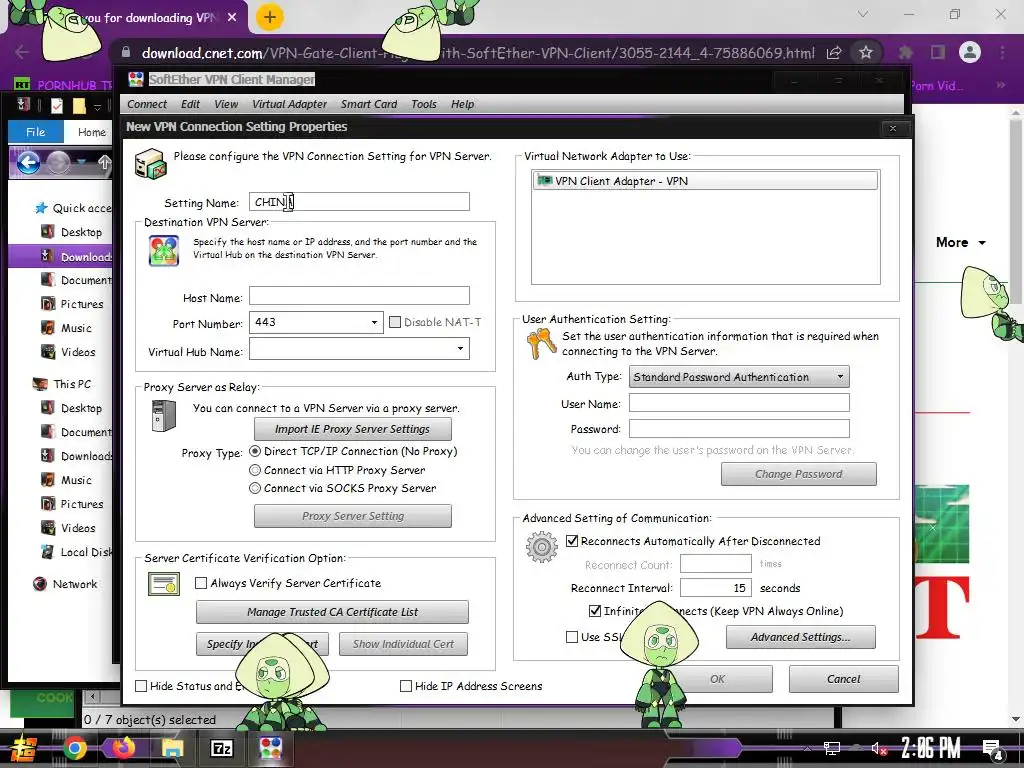1024x768 pixels.
Task: Select Connect via HTTP Proxy Server
Action: click(255, 470)
